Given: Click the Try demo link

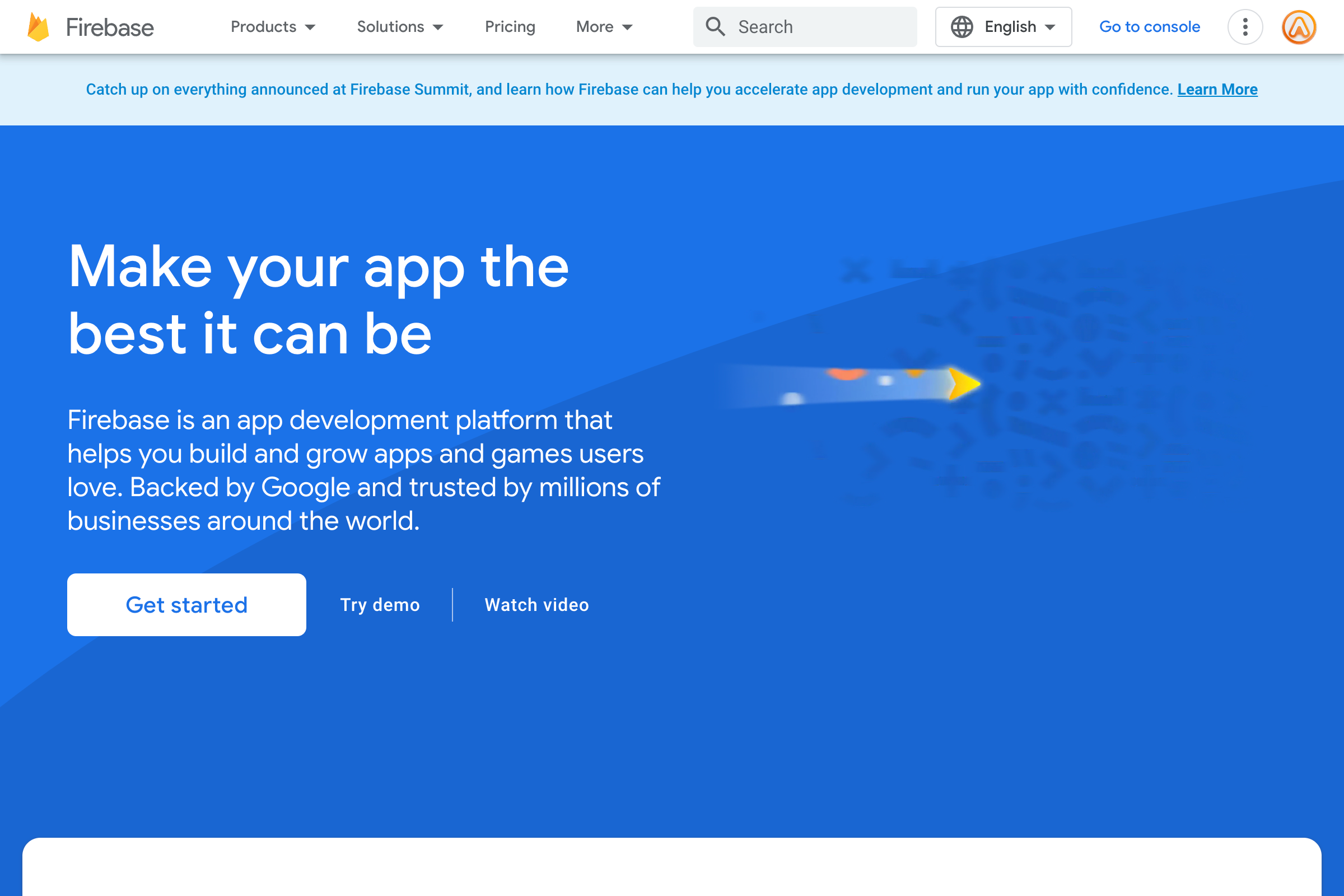Looking at the screenshot, I should click(x=380, y=605).
